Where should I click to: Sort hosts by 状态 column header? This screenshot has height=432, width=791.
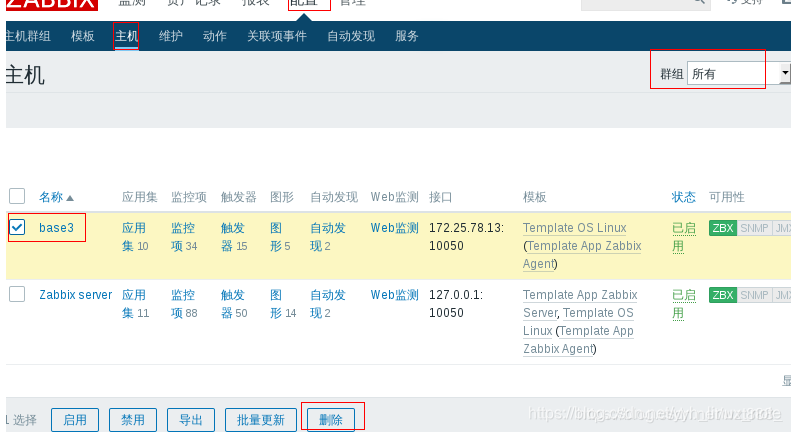tap(683, 197)
